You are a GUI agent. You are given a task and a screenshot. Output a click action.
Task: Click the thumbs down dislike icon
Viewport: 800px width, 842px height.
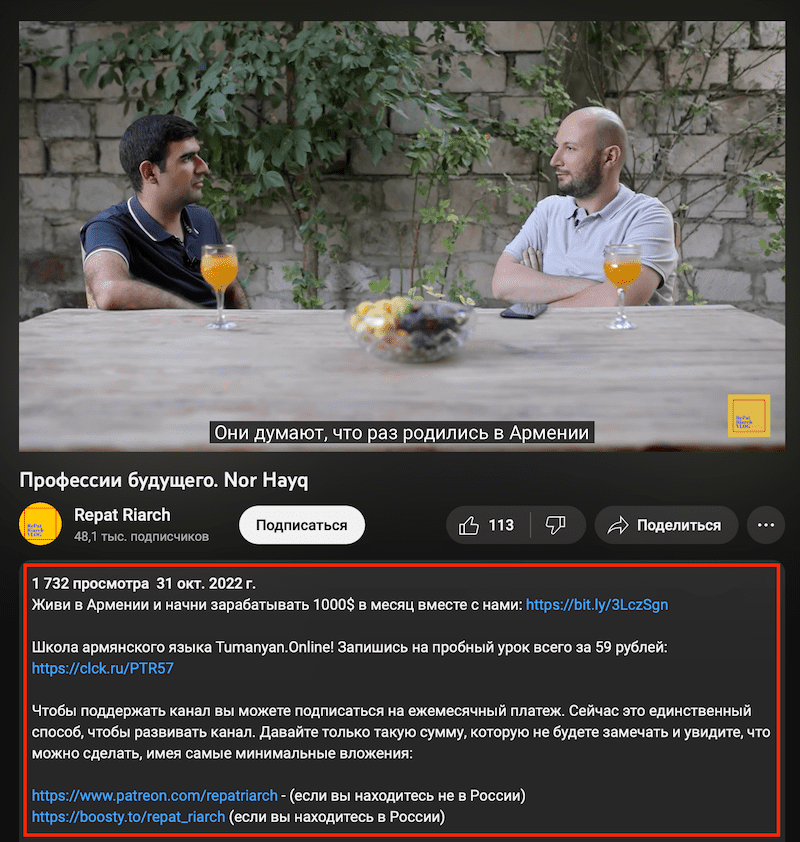[x=555, y=525]
